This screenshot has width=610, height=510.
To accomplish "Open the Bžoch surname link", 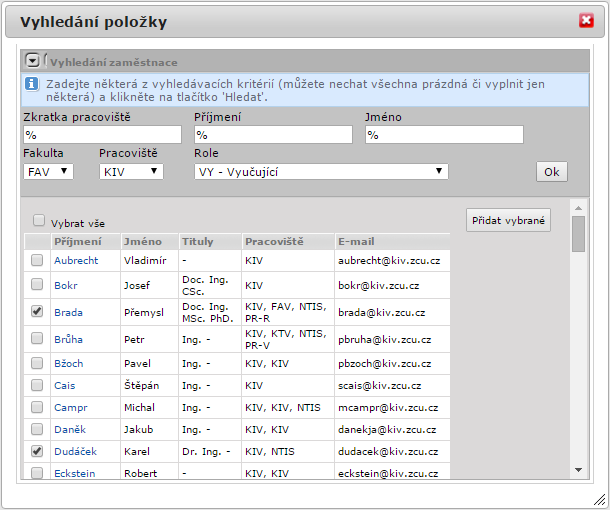I will pos(68,363).
